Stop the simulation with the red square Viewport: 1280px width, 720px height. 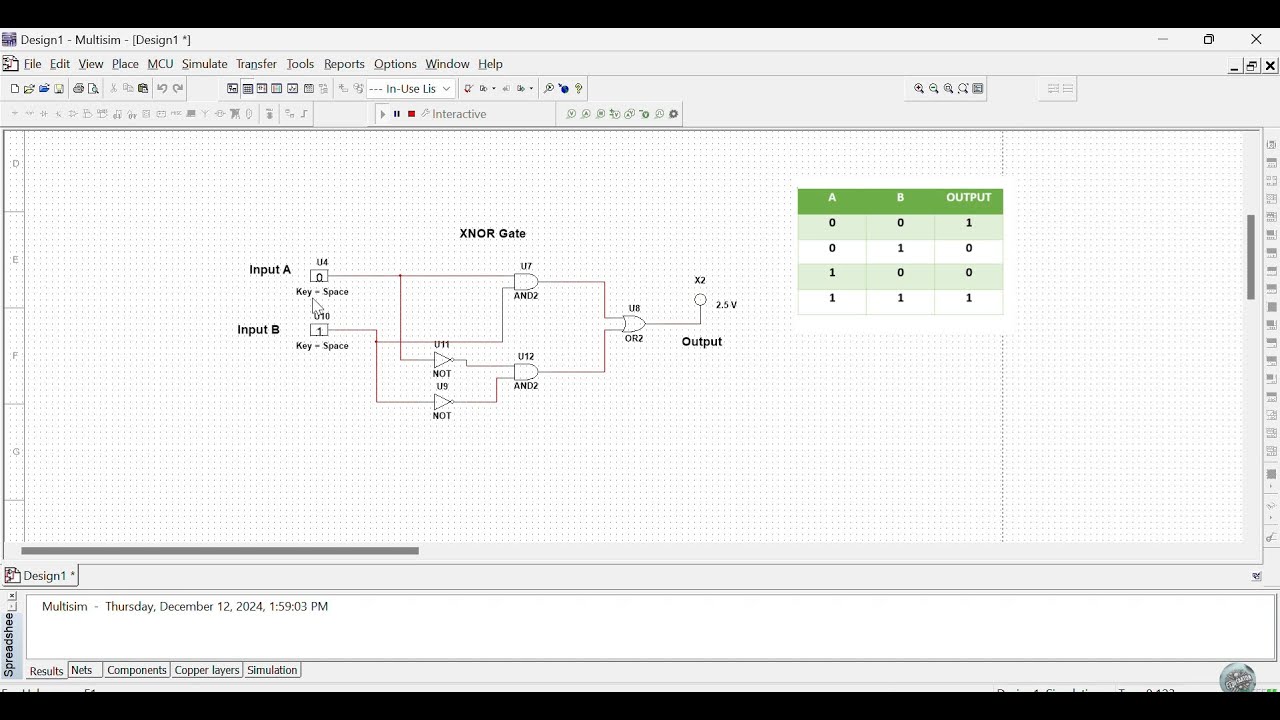411,114
